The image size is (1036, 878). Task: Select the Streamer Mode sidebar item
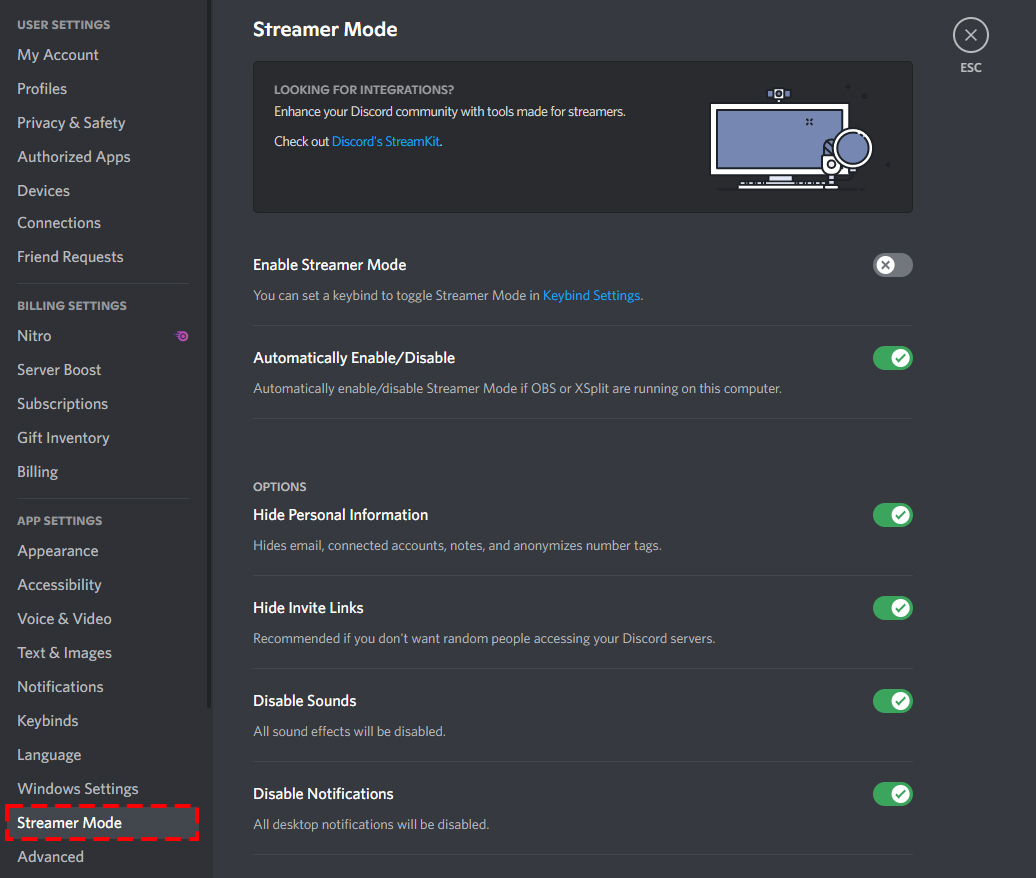click(x=70, y=823)
